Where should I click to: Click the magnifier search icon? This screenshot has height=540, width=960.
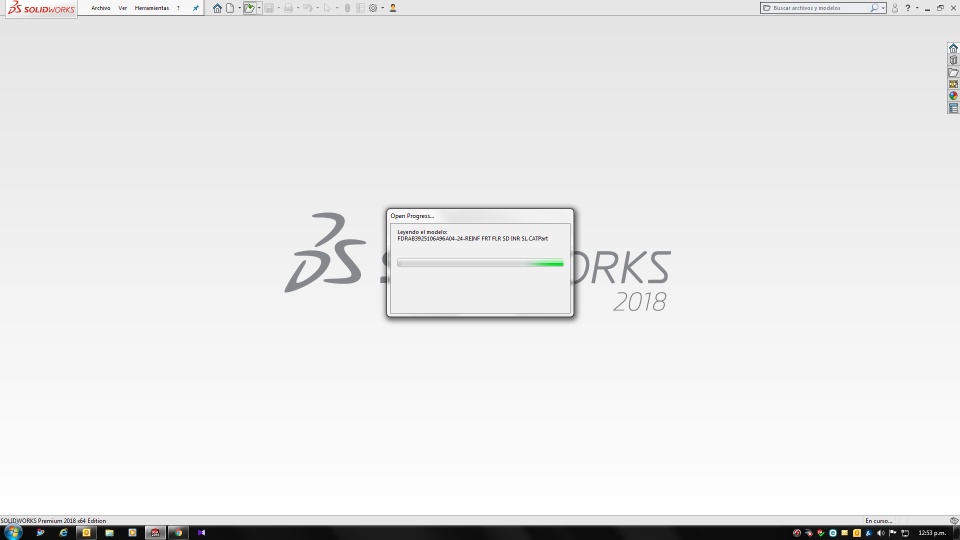point(874,8)
